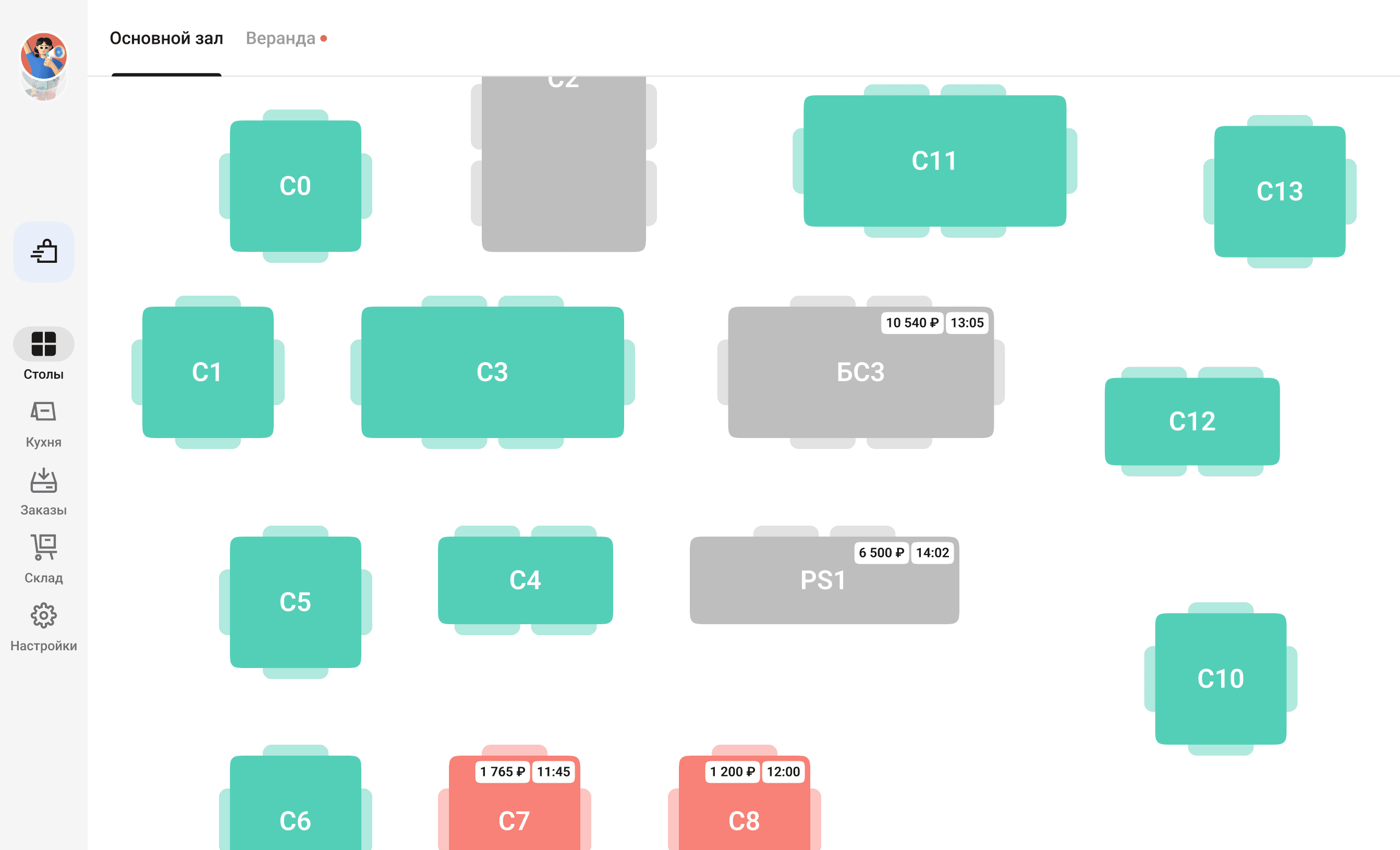Click the 13:05 time badge on БС3
Screen dimensions: 1400x850
967,323
